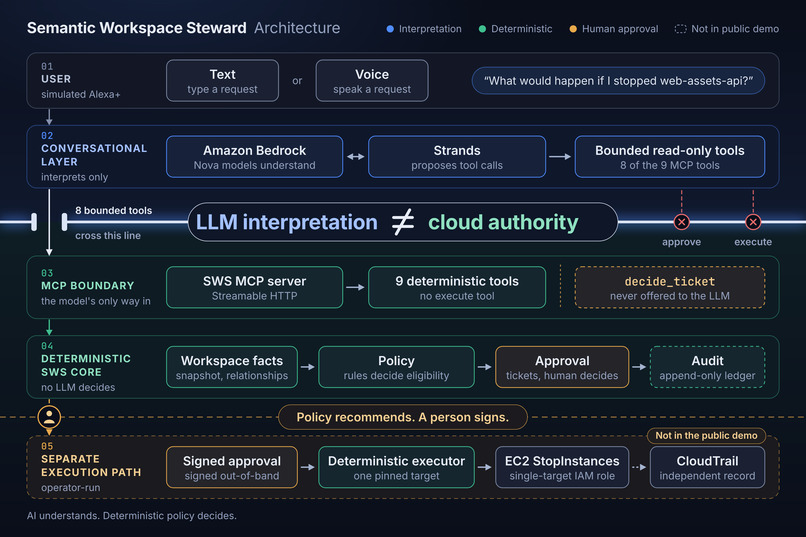
Task: Click the Signed approval box
Action: (x=232, y=467)
